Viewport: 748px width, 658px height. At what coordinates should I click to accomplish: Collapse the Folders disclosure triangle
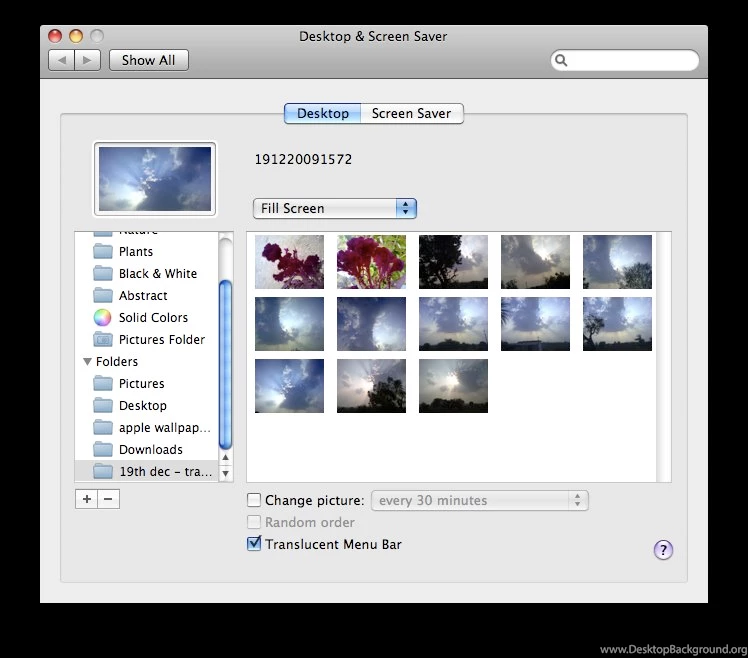[x=87, y=362]
